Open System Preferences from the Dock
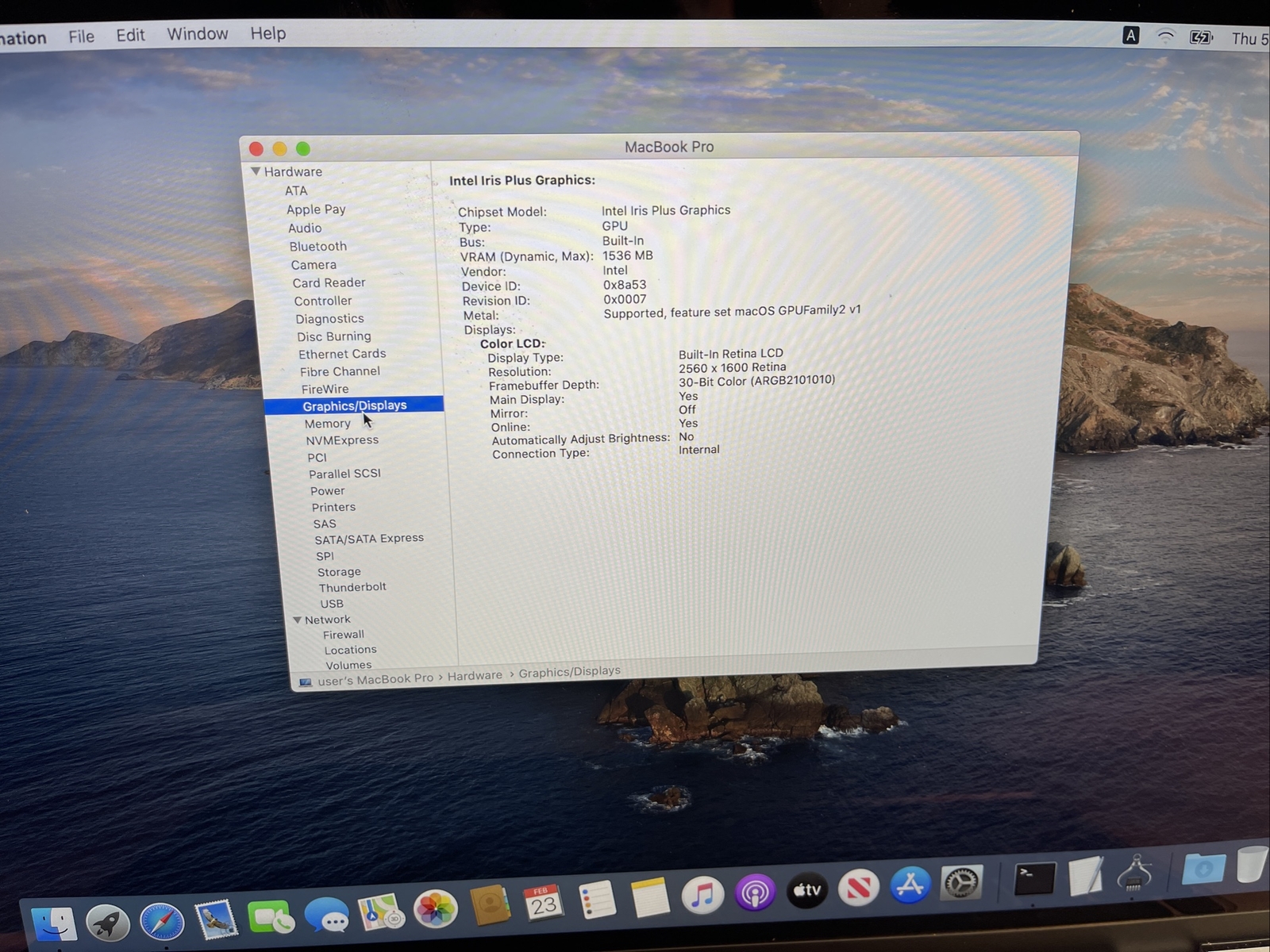Viewport: 1270px width, 952px height. pyautogui.click(x=962, y=882)
